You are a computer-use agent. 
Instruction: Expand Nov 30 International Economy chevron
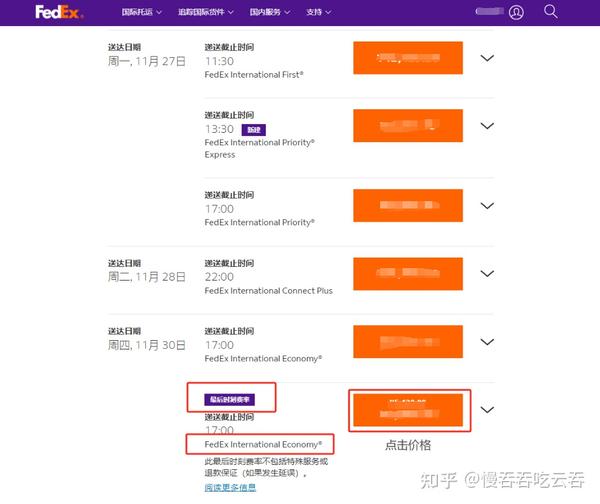point(487,342)
